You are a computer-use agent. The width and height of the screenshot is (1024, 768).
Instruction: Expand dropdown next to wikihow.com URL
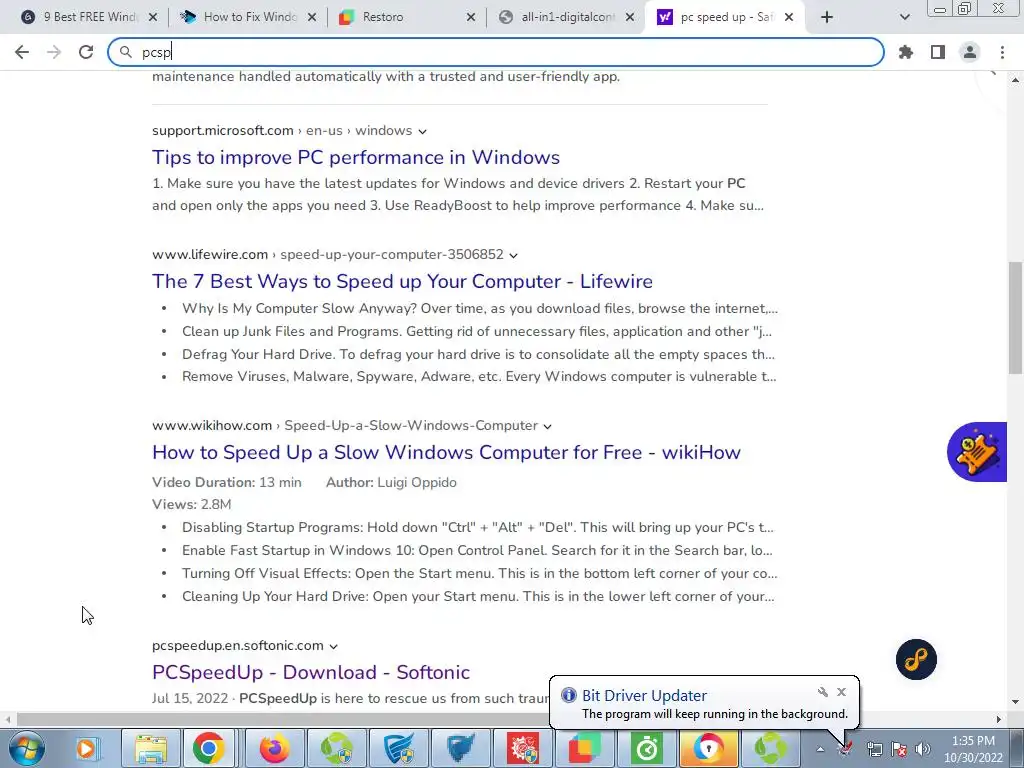(x=547, y=426)
